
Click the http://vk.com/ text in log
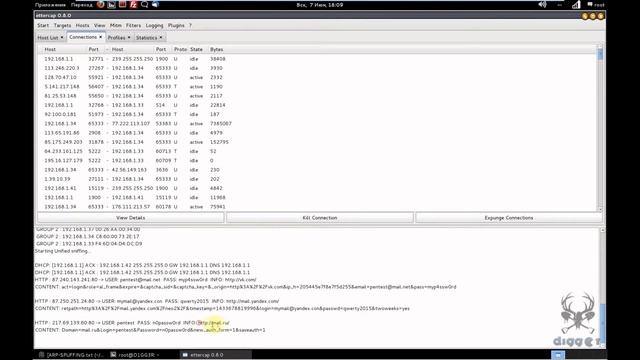[240, 280]
